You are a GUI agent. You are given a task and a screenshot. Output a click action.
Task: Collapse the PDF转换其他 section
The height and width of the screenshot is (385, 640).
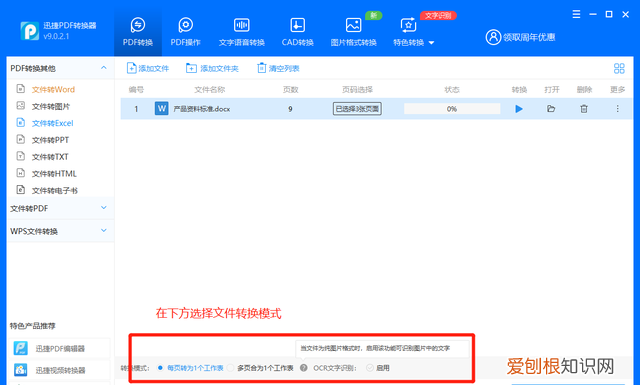(104, 68)
